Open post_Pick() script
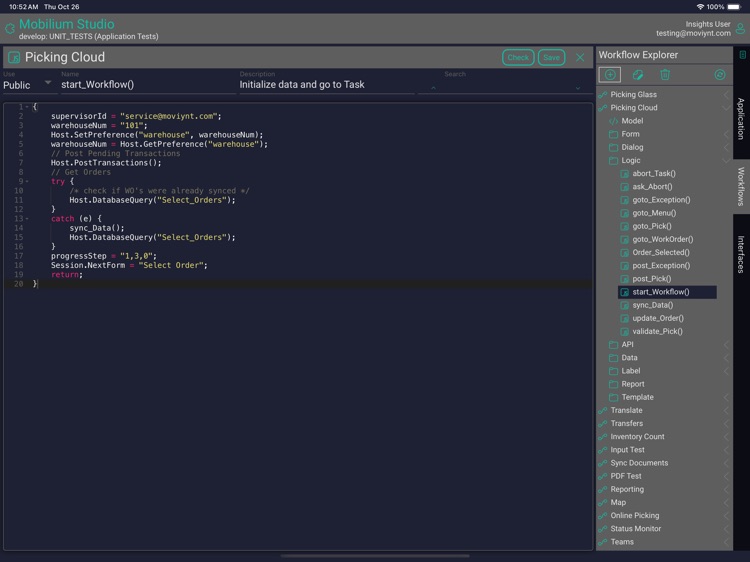Screen dimensions: 750x562 (x=651, y=279)
